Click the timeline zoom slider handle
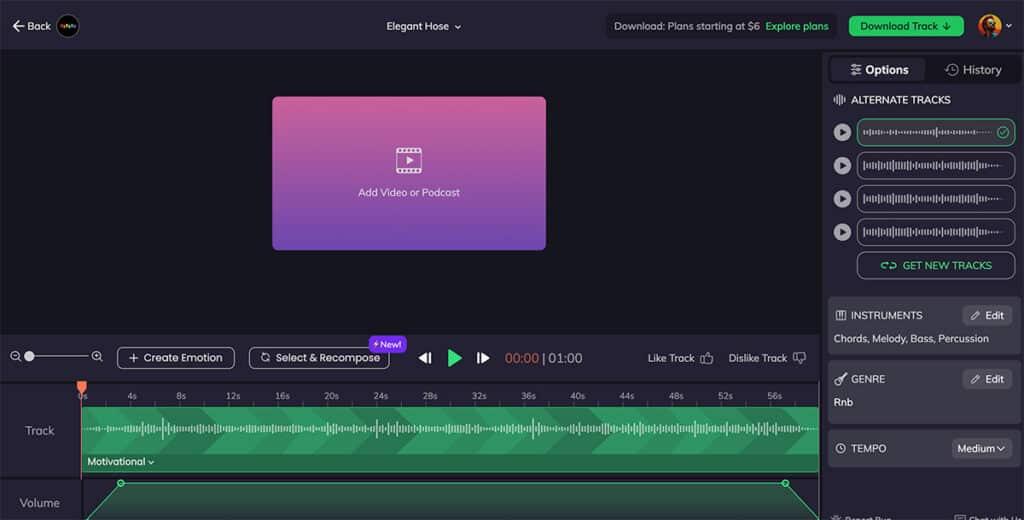This screenshot has height=520, width=1024. pos(29,357)
